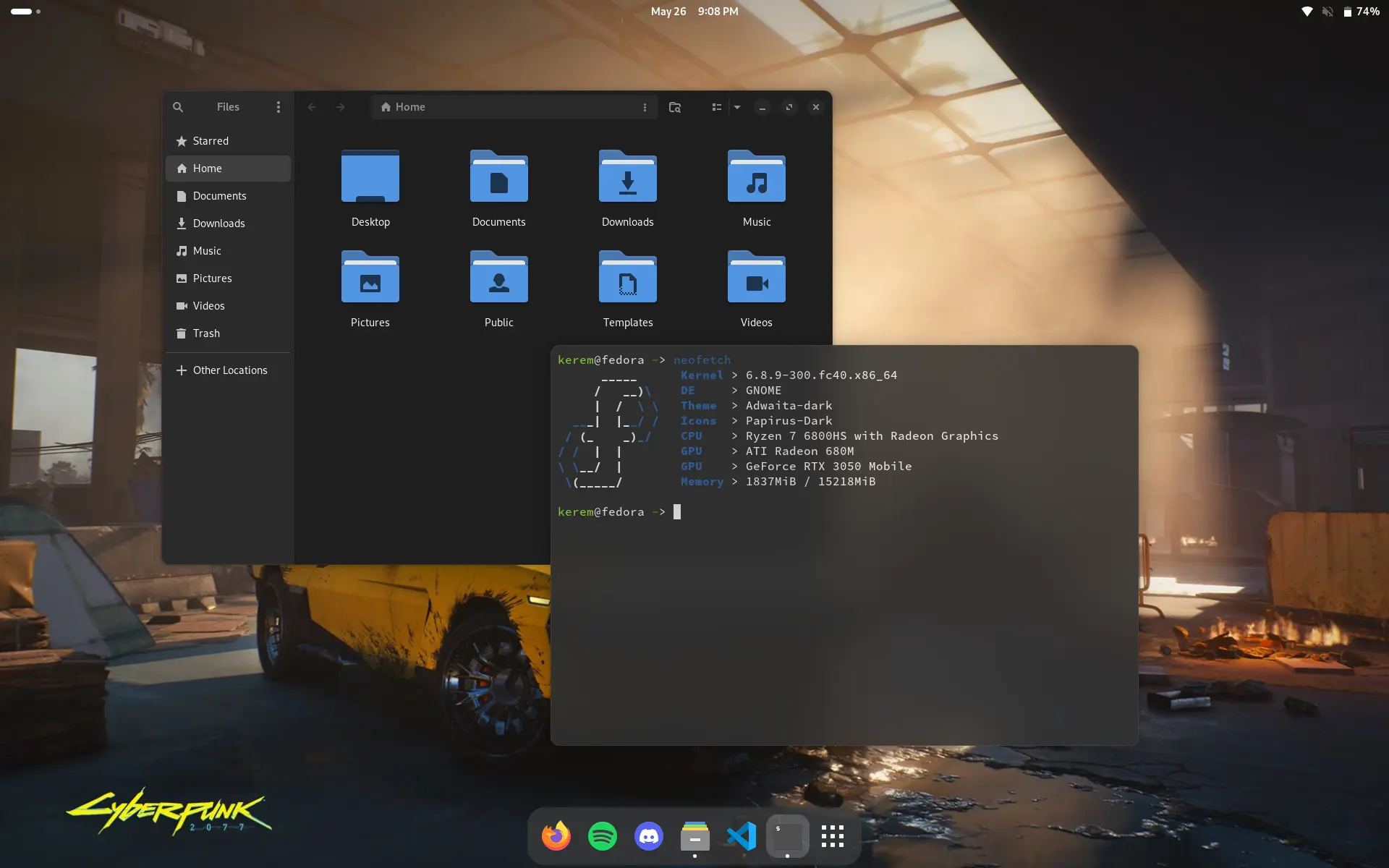The height and width of the screenshot is (868, 1389).
Task: Select the Documents folder icon
Action: coord(499,176)
